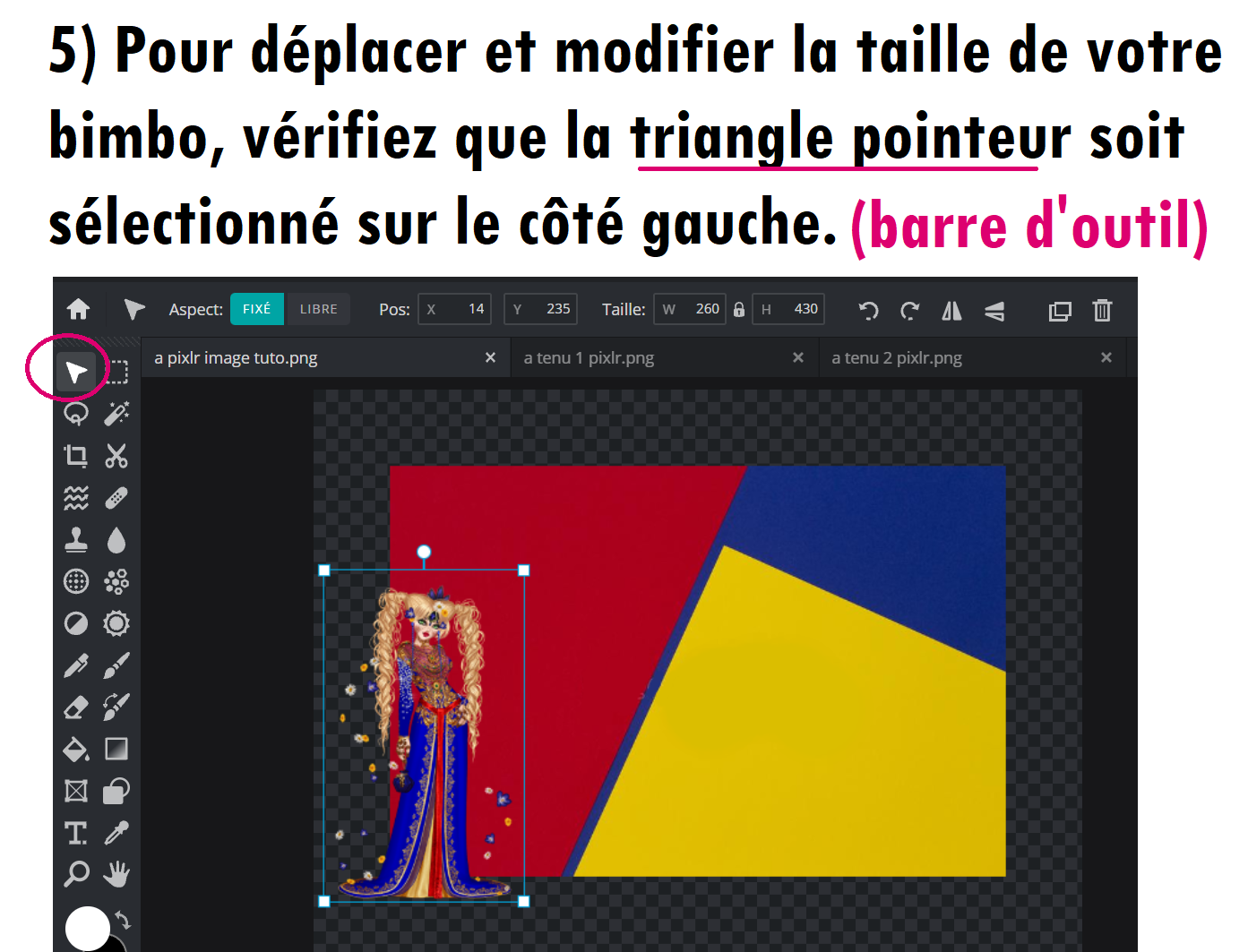
Task: Select the Eyedropper color picker tool
Action: [x=116, y=833]
